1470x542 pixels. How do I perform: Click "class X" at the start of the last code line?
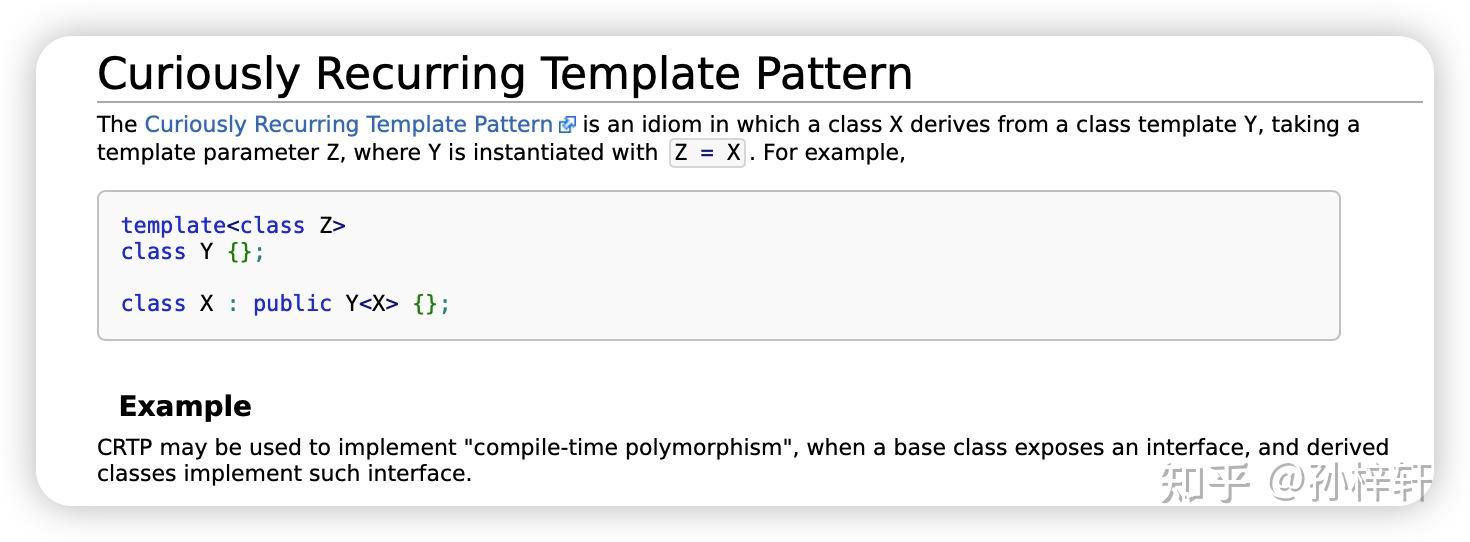167,304
